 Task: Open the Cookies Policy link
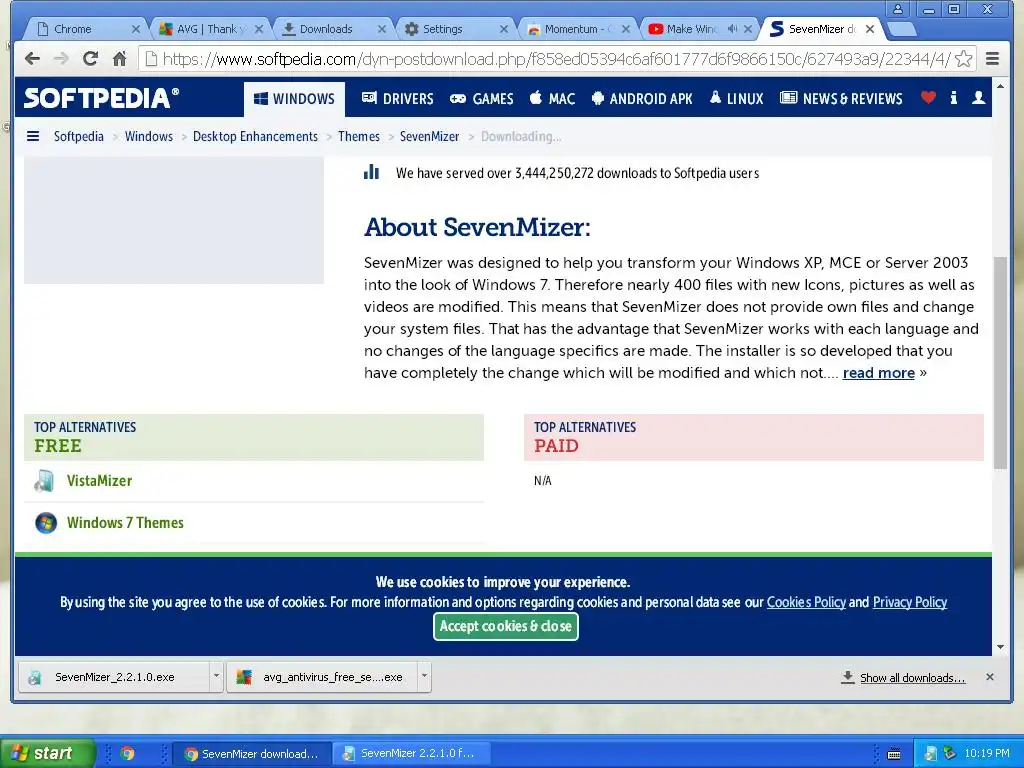pos(806,602)
